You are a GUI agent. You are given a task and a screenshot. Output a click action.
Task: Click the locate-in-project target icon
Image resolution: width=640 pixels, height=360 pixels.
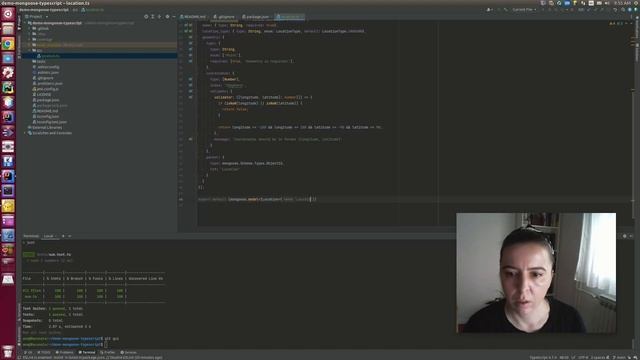click(146, 17)
